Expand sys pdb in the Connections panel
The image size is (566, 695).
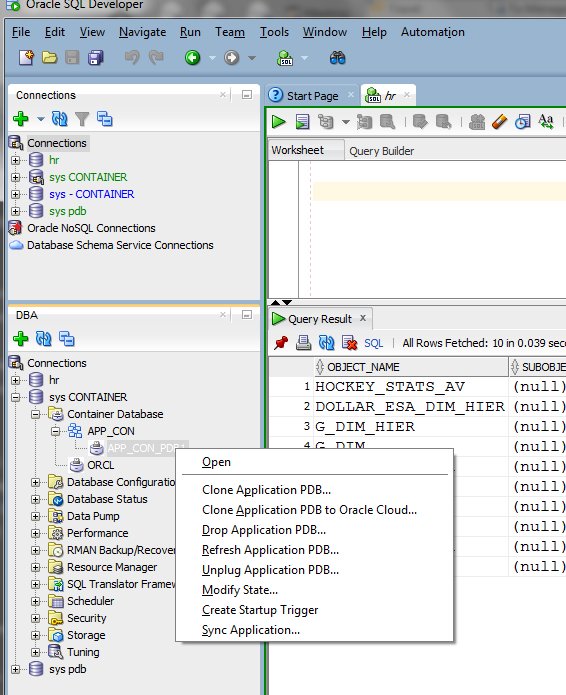tap(16, 211)
